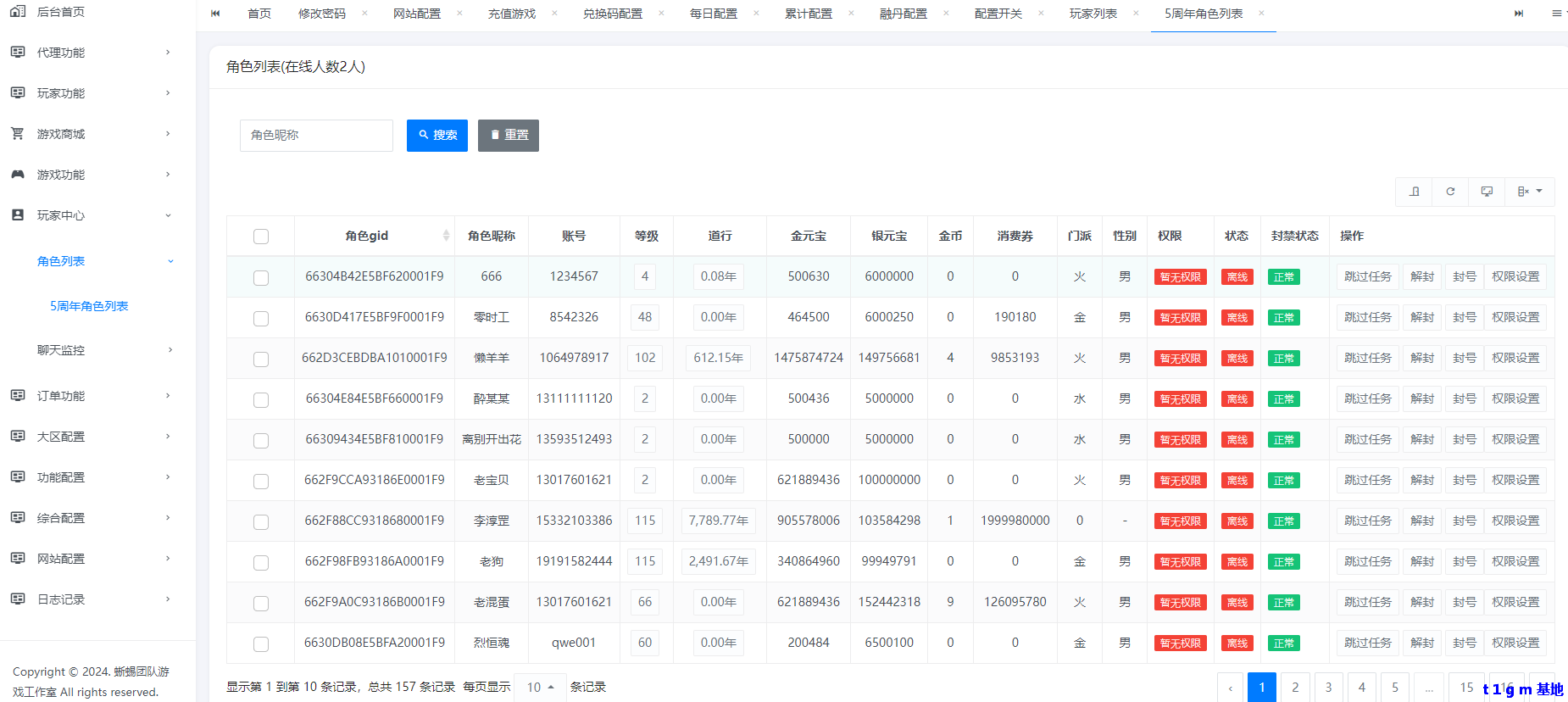Open the columns dropdown in the table toolbar
The image size is (1568, 702).
1529,192
